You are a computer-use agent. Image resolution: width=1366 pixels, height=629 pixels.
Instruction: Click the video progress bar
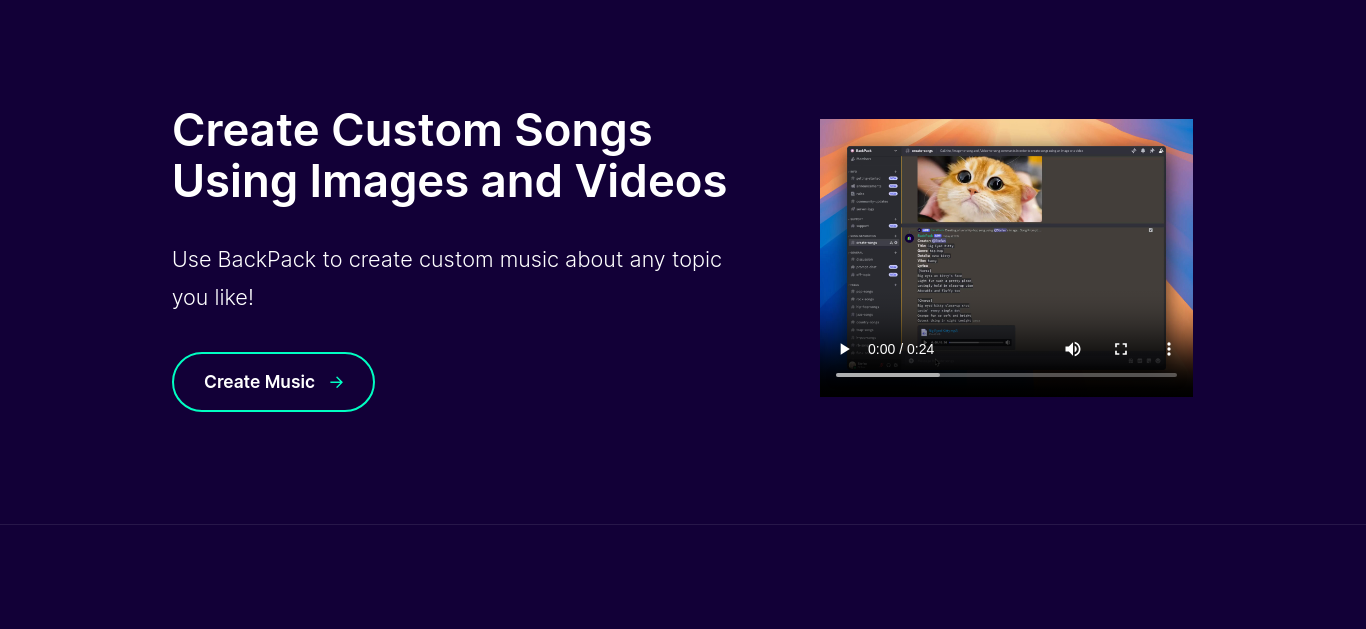click(1006, 375)
